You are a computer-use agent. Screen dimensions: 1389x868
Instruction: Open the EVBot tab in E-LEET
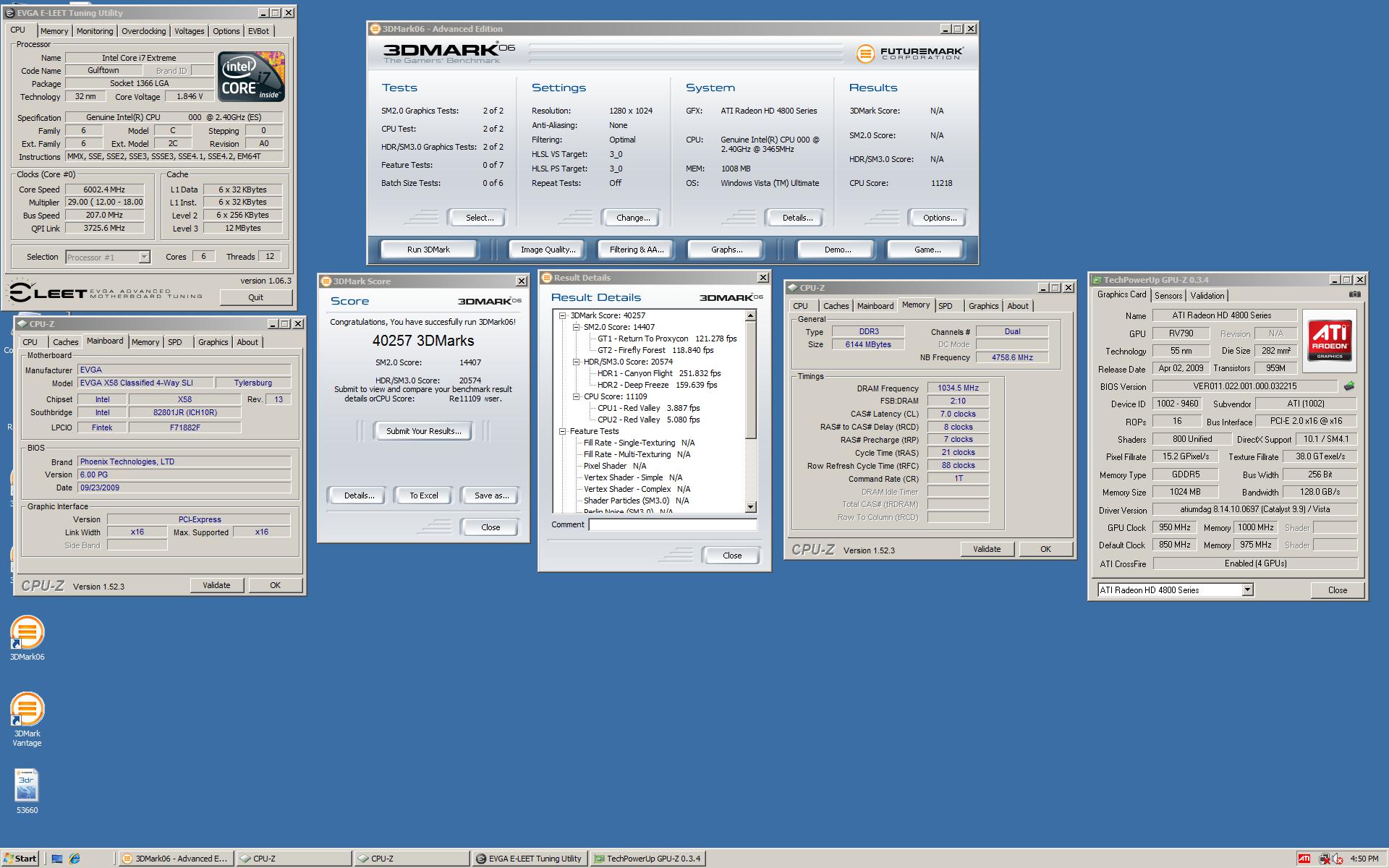pyautogui.click(x=258, y=31)
